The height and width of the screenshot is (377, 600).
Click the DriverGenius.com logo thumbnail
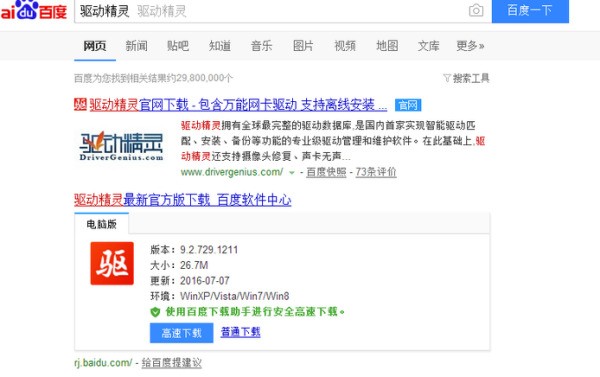tap(121, 146)
